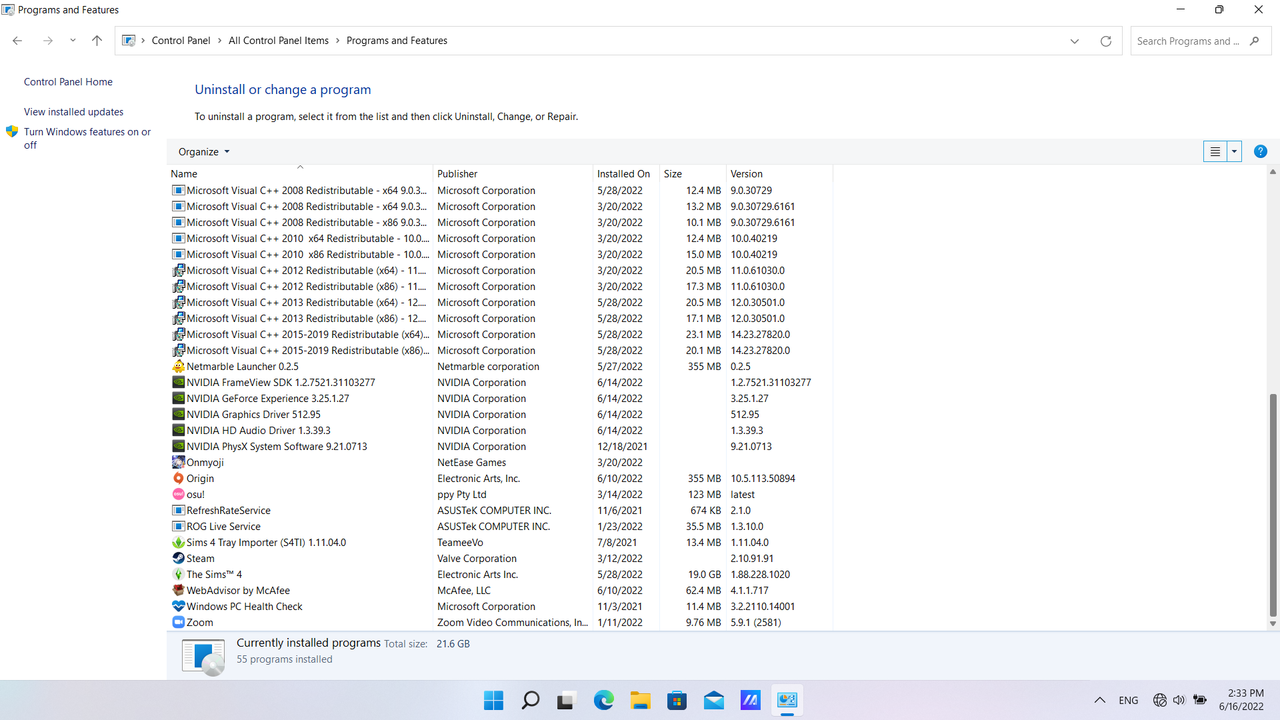Click the WebAdvisor by McAfee shield icon
The width and height of the screenshot is (1280, 720).
click(x=178, y=590)
